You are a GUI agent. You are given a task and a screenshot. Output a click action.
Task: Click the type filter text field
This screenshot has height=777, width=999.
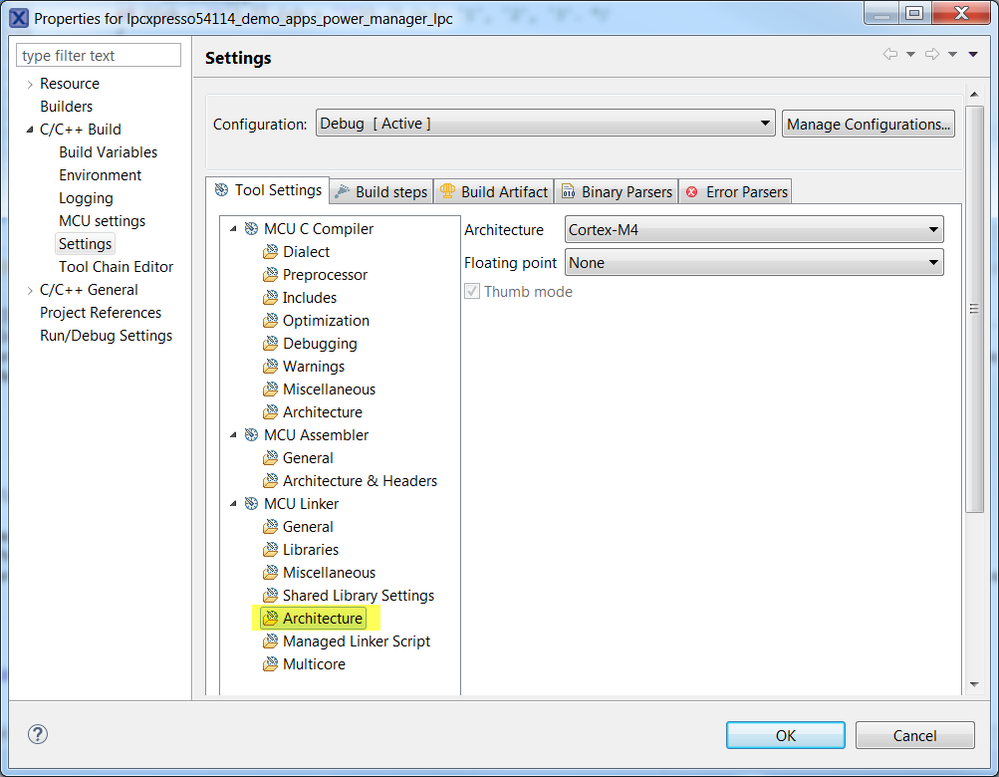[x=99, y=55]
